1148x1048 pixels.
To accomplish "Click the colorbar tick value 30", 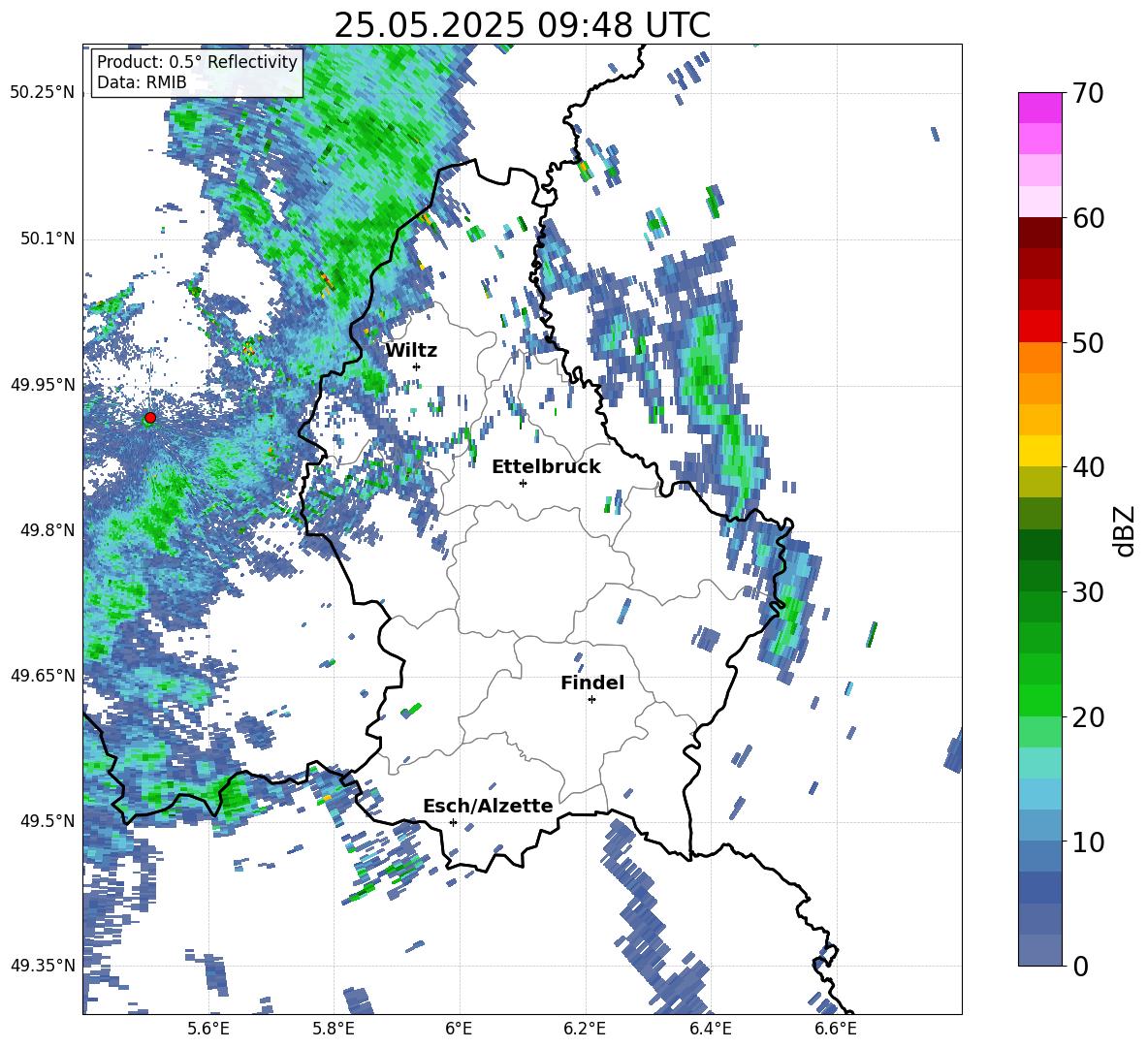I will (1087, 592).
